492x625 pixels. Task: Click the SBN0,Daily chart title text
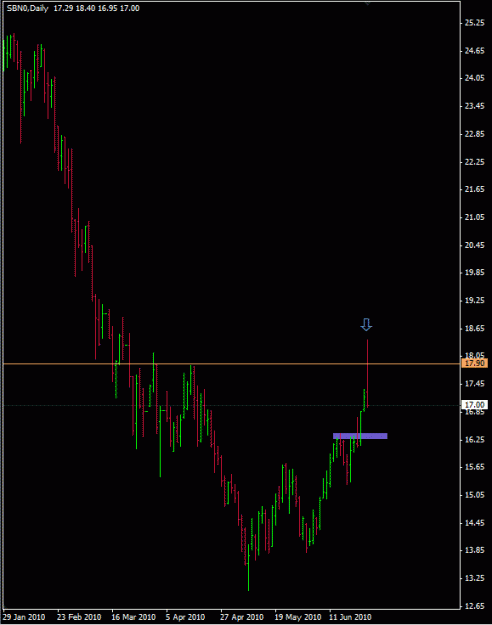pyautogui.click(x=27, y=8)
